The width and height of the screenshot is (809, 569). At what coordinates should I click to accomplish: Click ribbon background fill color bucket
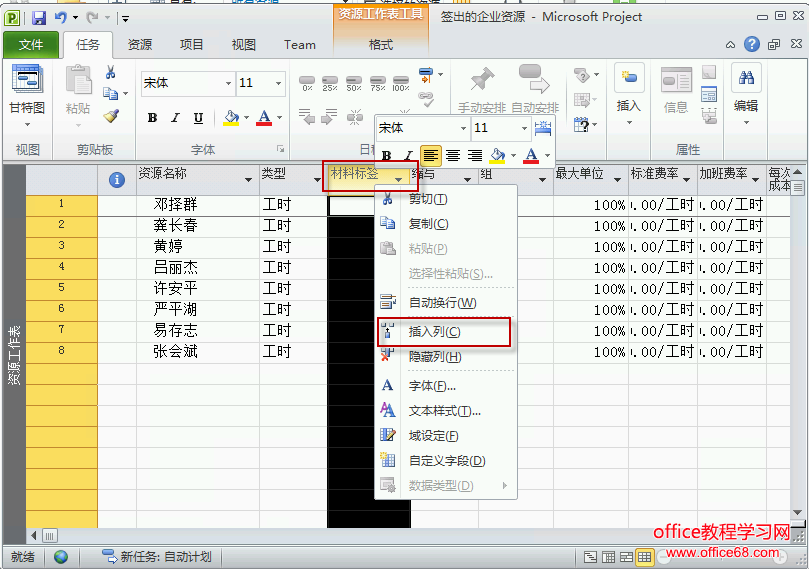[231, 118]
